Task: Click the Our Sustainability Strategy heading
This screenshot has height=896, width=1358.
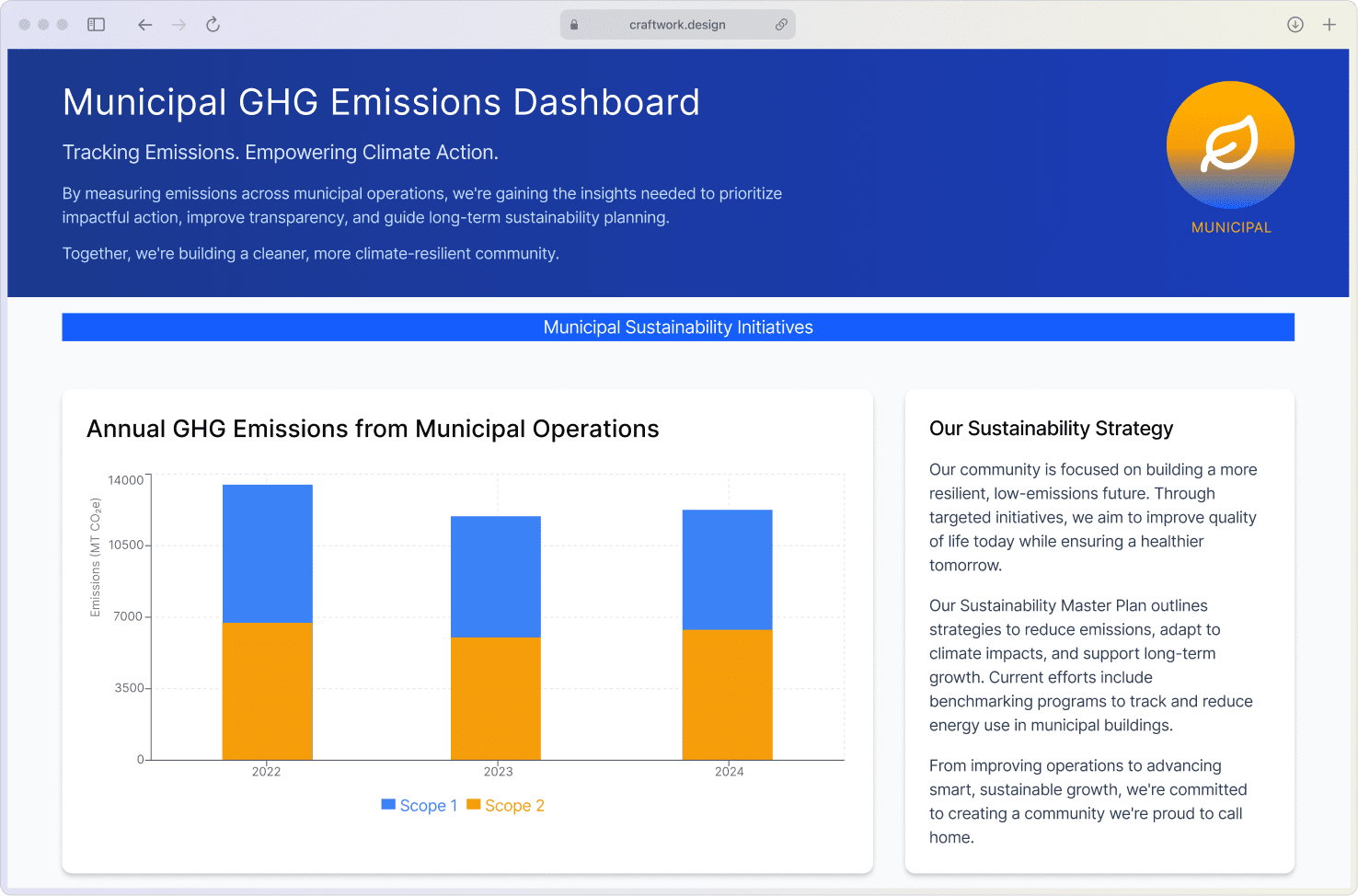Action: (x=1051, y=429)
